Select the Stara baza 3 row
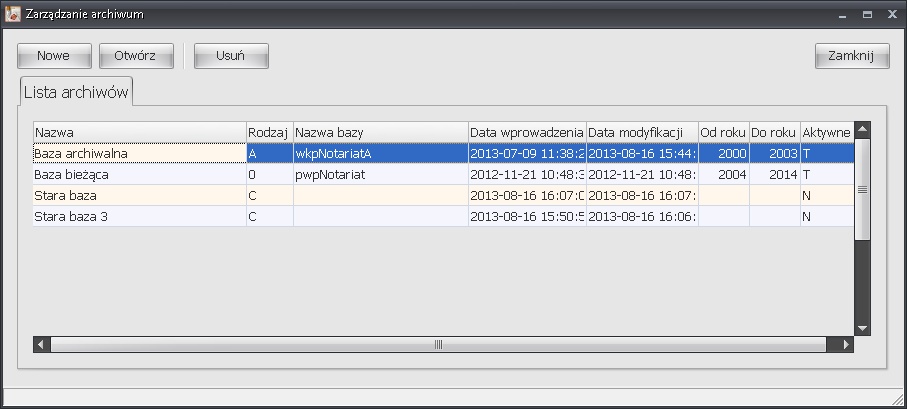Screen dimensions: 907x409 coord(139,216)
